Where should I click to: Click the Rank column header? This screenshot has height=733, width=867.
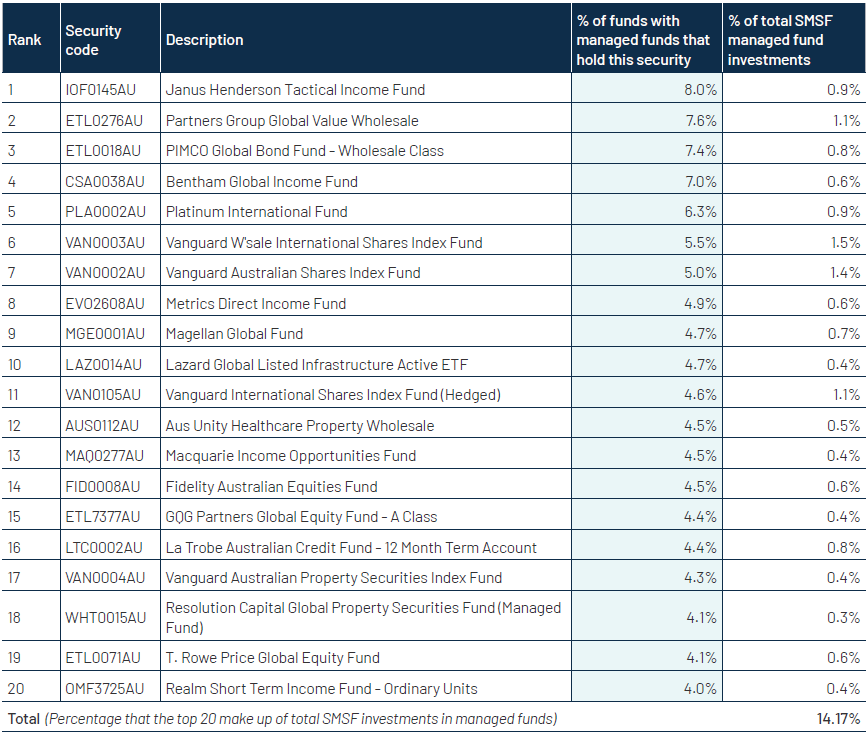(25, 40)
